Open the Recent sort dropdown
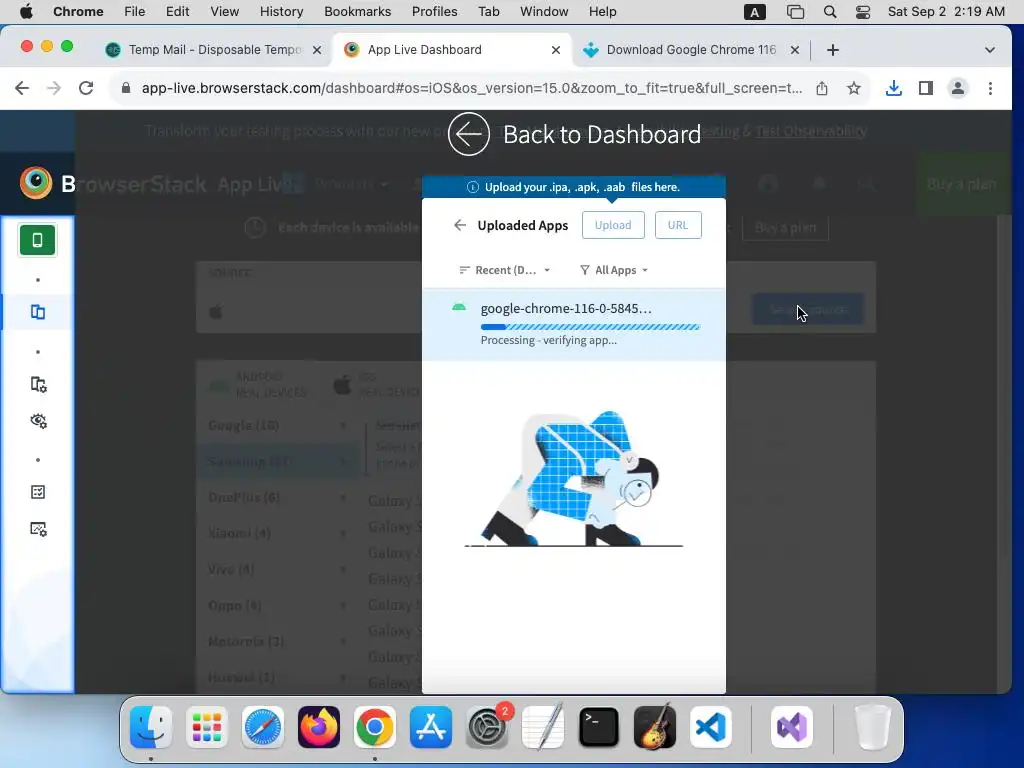 505,270
